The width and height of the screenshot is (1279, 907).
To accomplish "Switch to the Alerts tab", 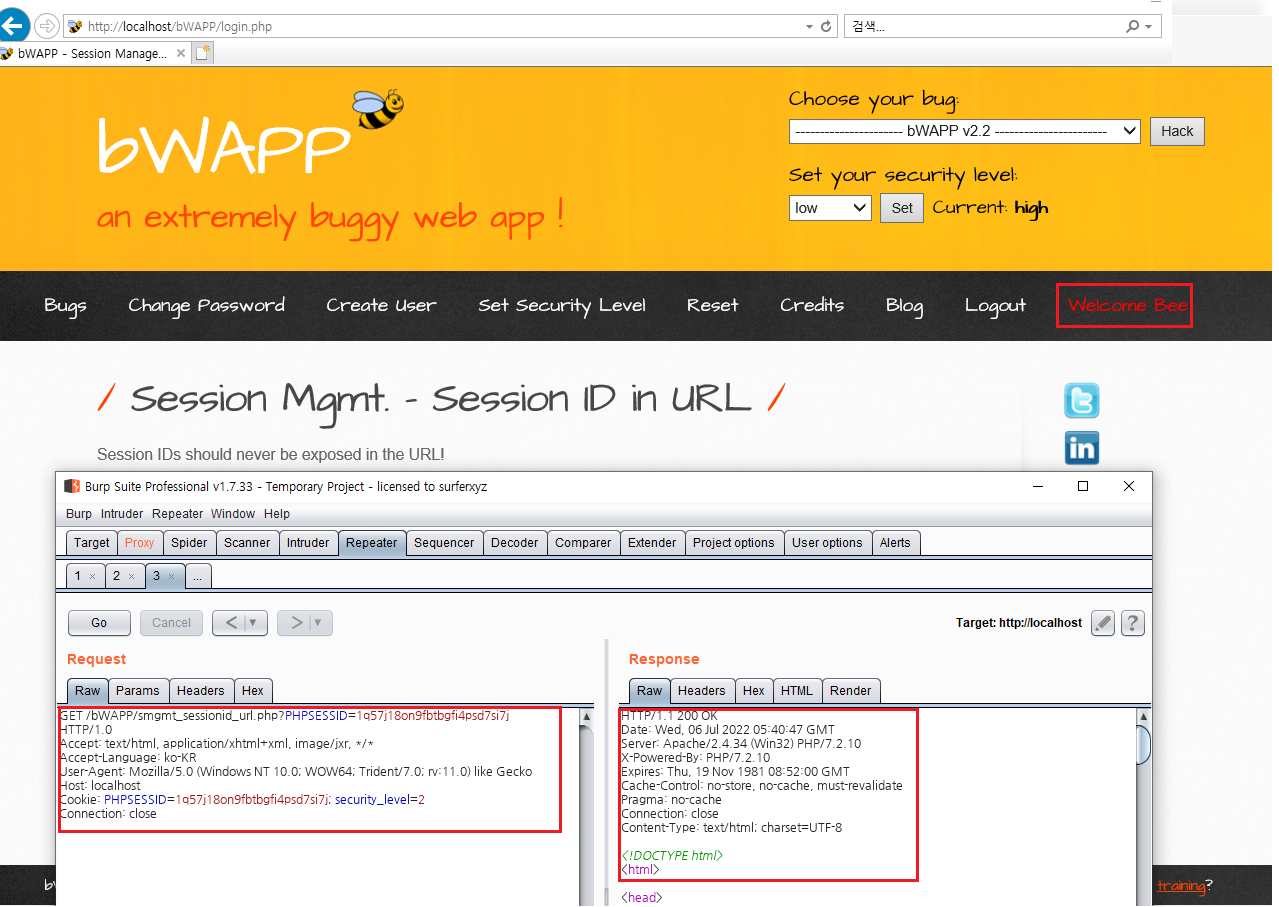I will tap(895, 543).
